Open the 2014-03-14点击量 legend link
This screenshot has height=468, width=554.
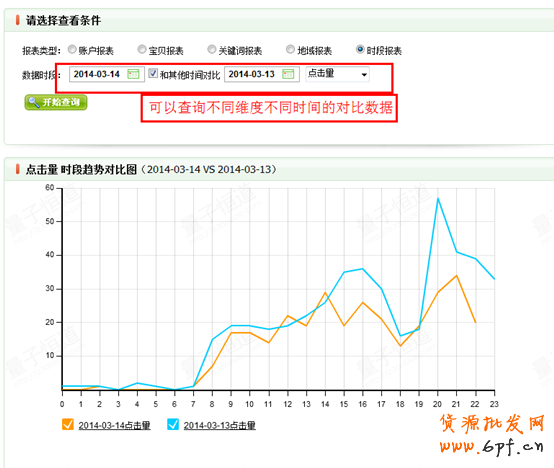pos(114,425)
